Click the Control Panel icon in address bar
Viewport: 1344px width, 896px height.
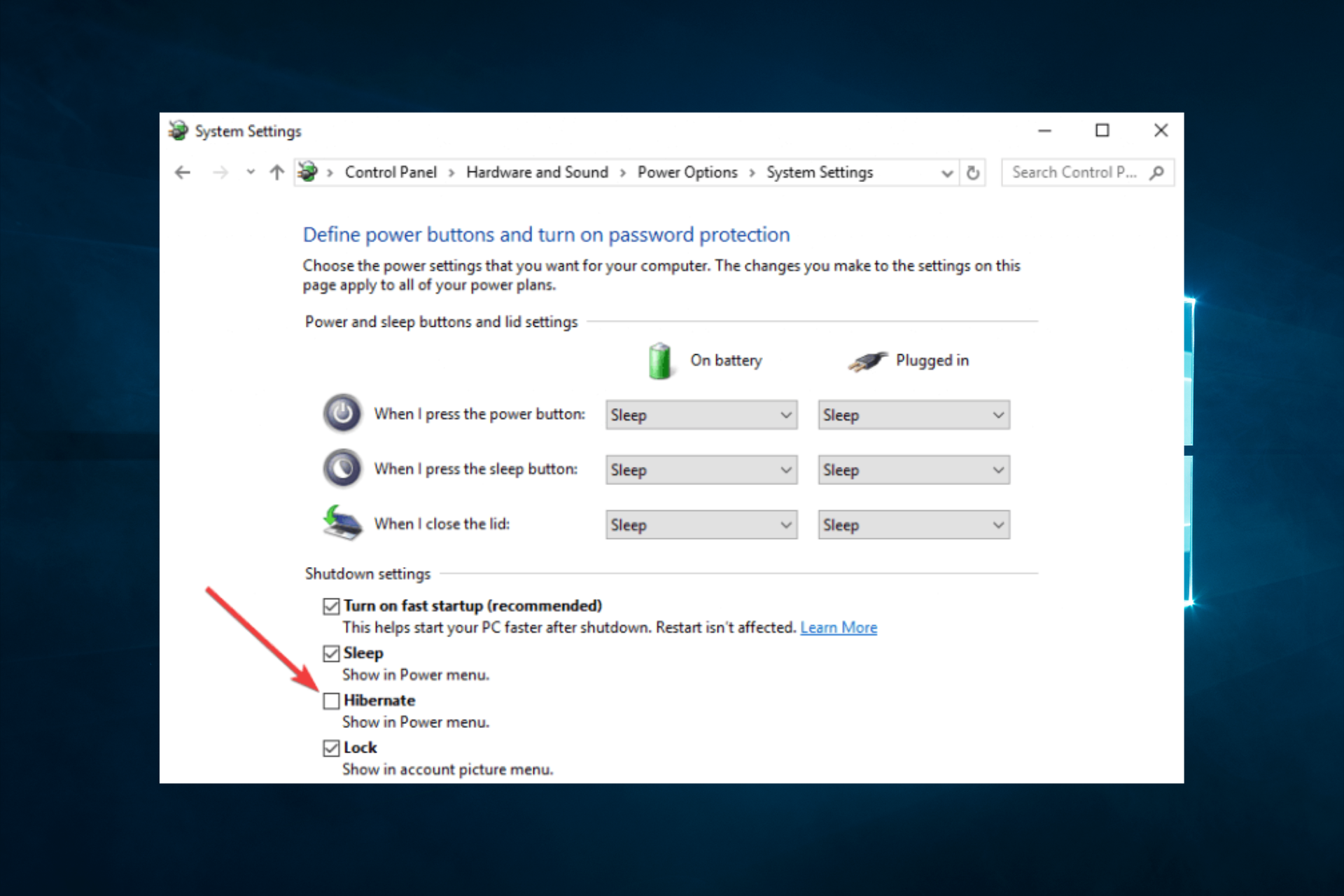tap(307, 171)
